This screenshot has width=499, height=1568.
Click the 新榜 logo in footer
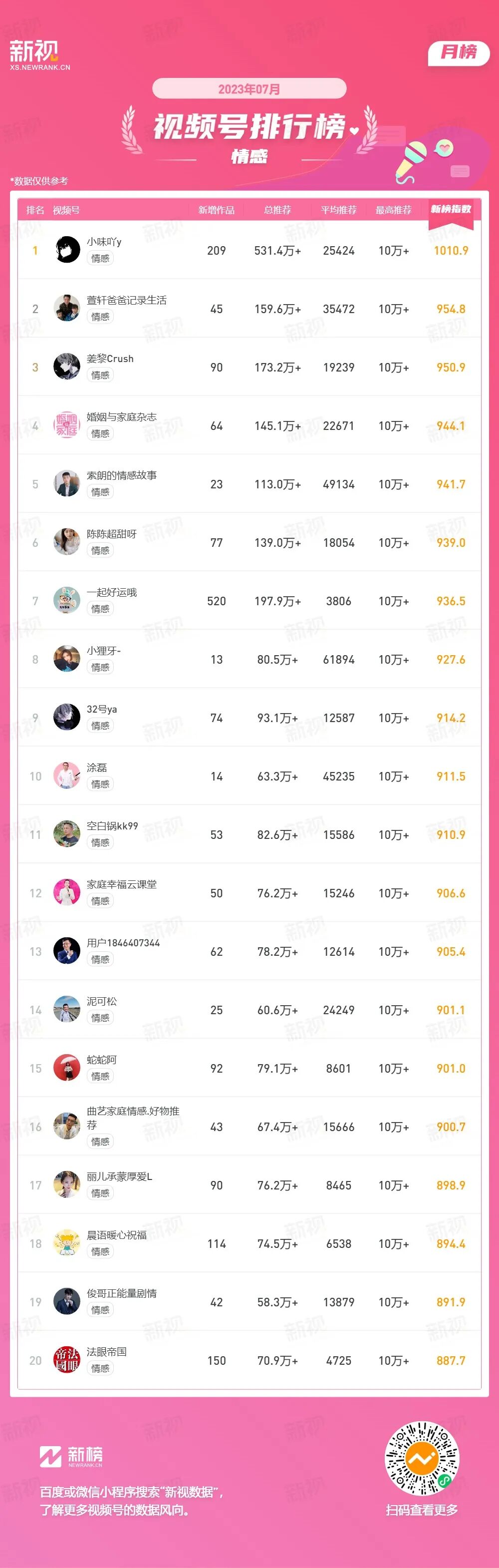[71, 1457]
